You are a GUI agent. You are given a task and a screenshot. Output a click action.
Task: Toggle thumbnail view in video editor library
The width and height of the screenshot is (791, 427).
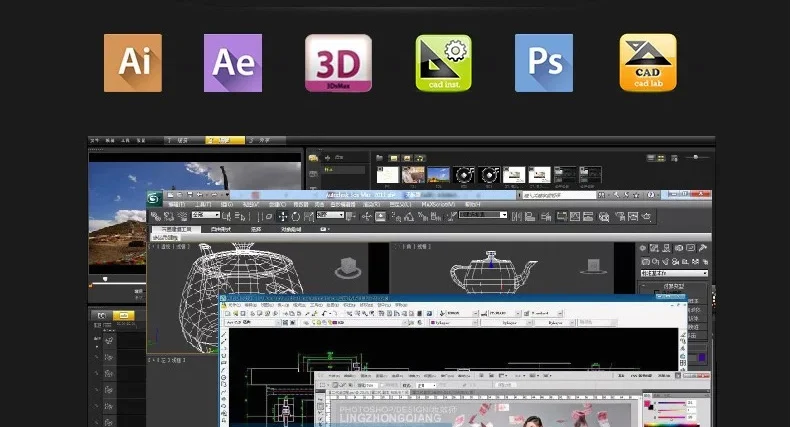(x=661, y=158)
